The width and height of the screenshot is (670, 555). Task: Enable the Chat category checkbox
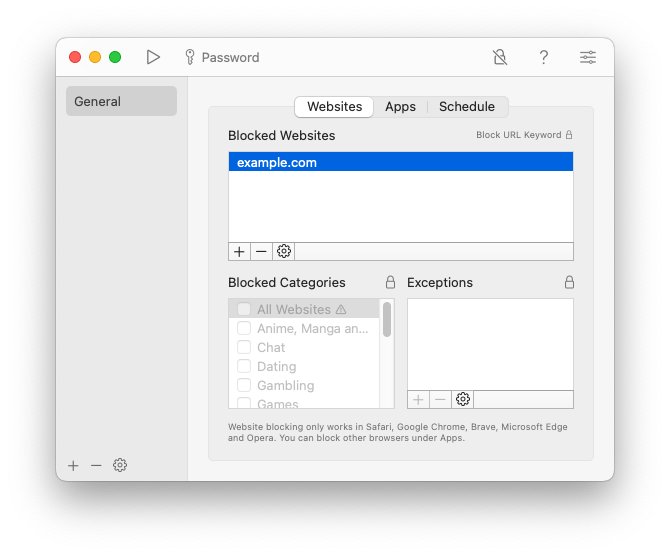pos(244,347)
